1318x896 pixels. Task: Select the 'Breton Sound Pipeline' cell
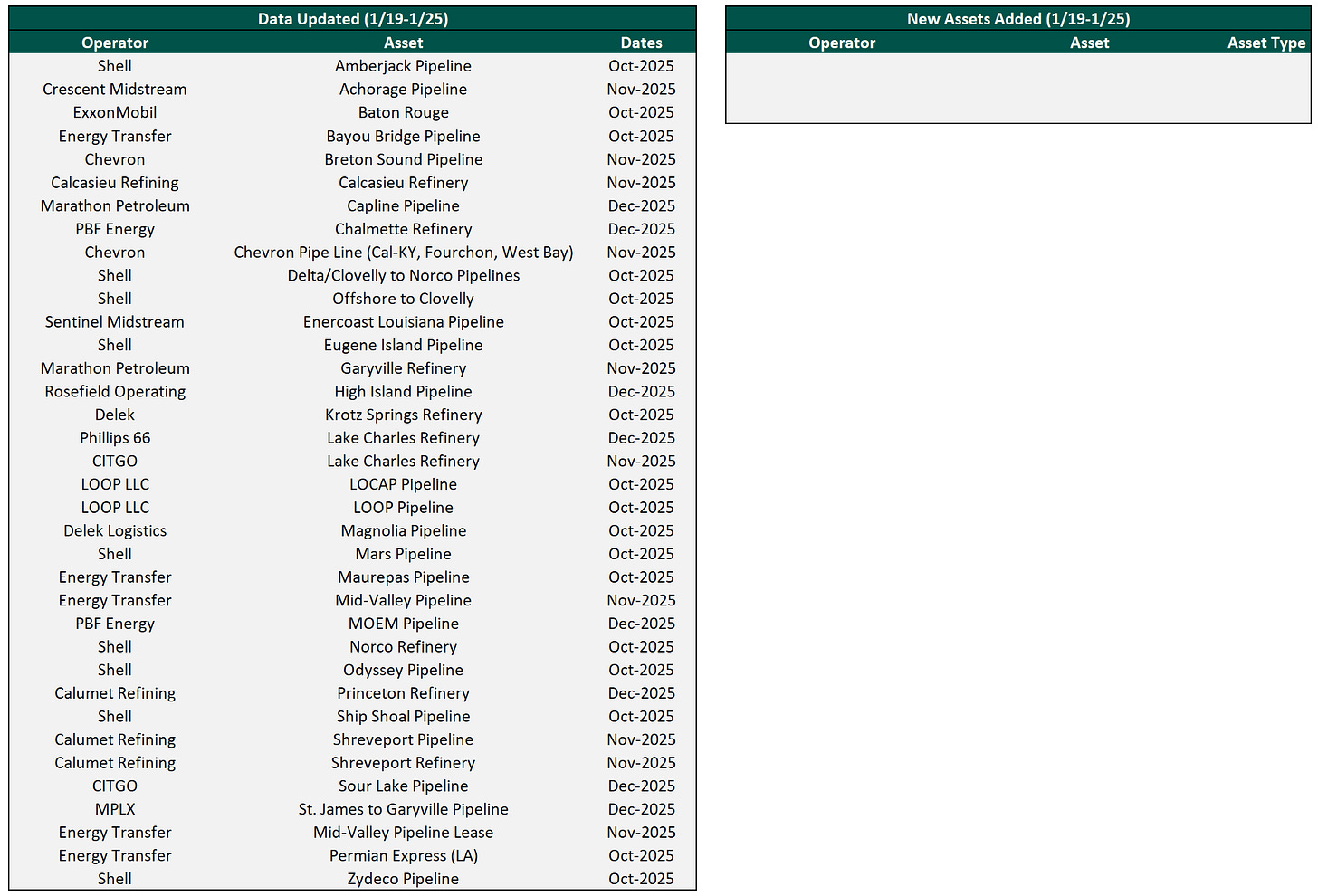pos(403,159)
